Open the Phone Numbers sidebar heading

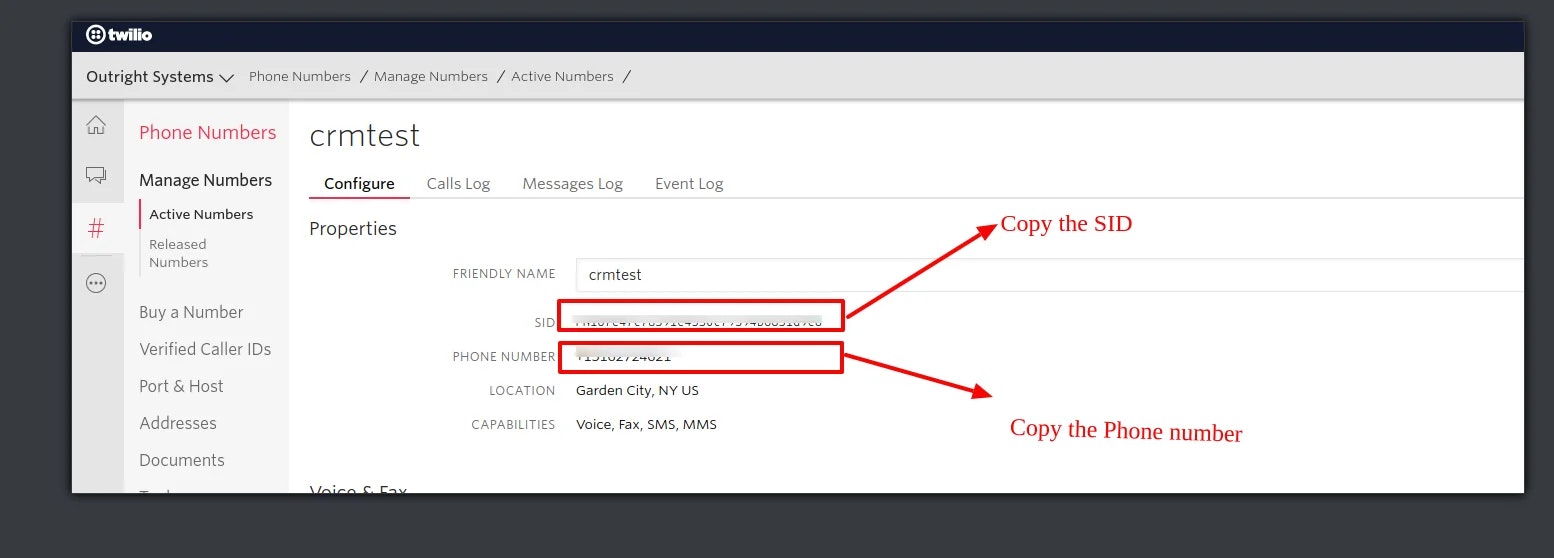click(207, 132)
